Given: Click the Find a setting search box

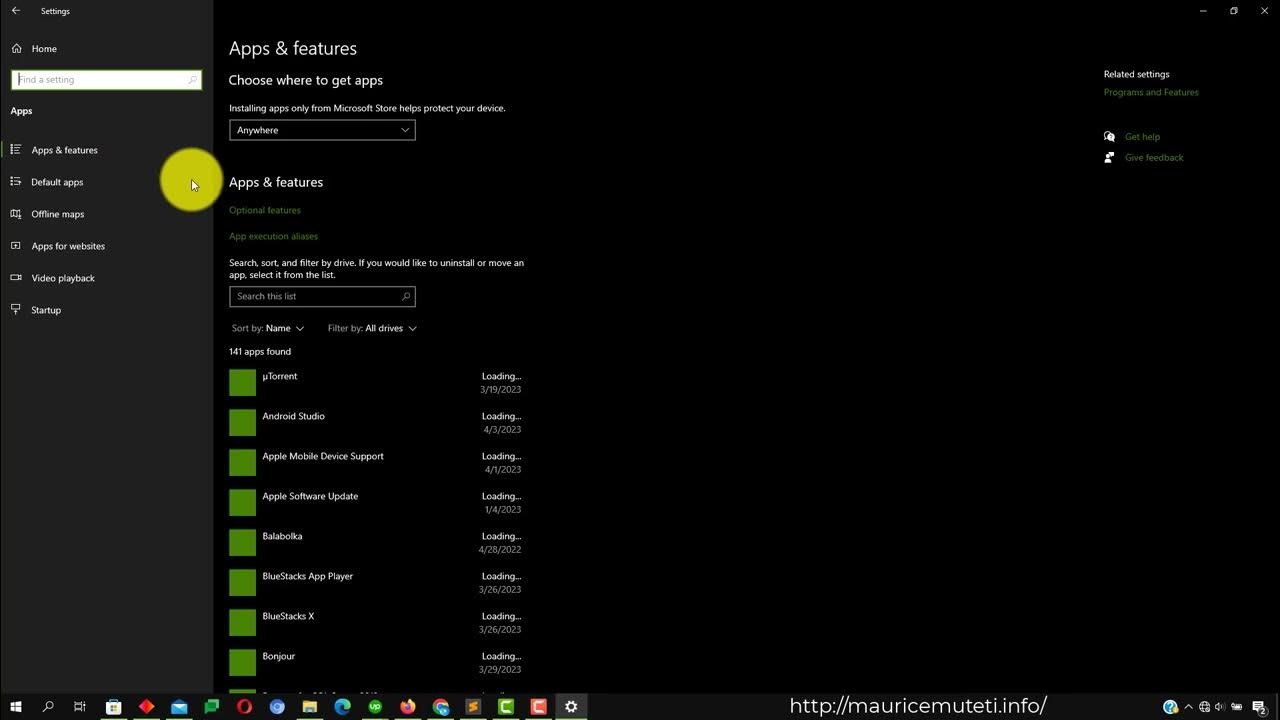Looking at the screenshot, I should [x=106, y=80].
